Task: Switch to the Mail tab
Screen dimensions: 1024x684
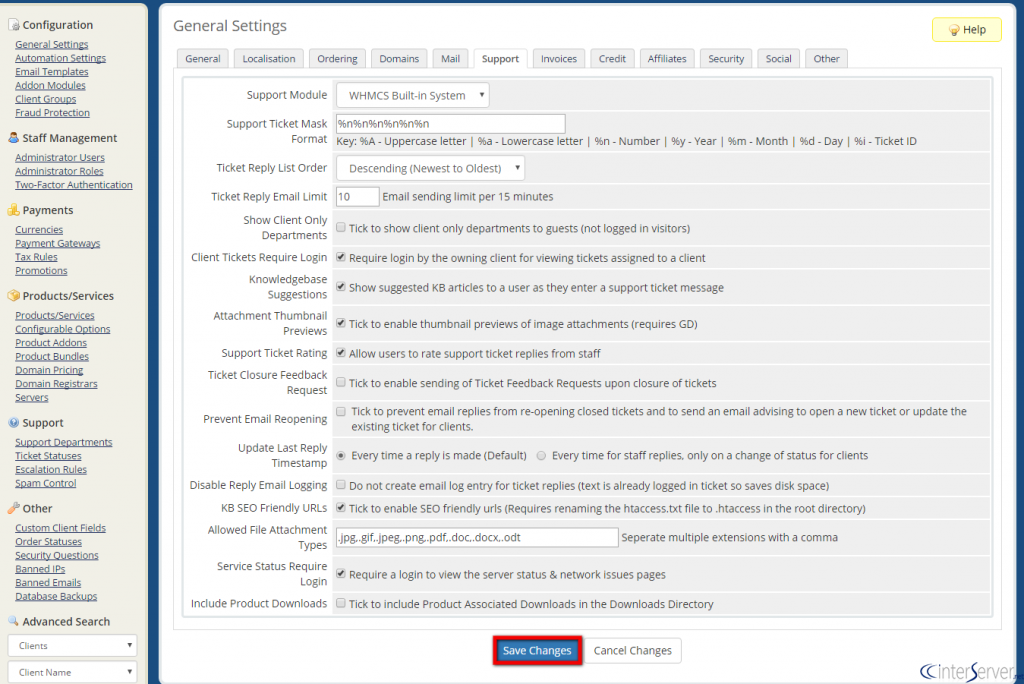Action: [451, 59]
